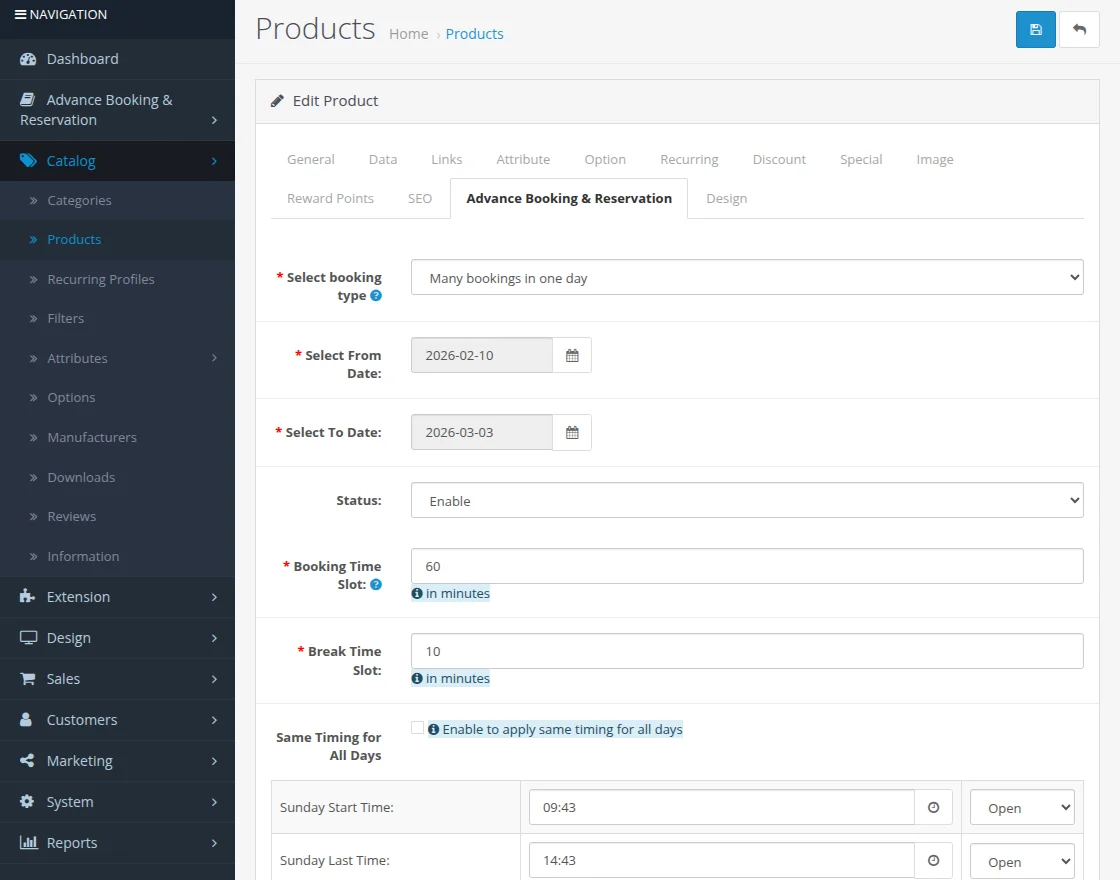1120x880 pixels.
Task: Switch to the Discount tab
Action: click(x=779, y=159)
